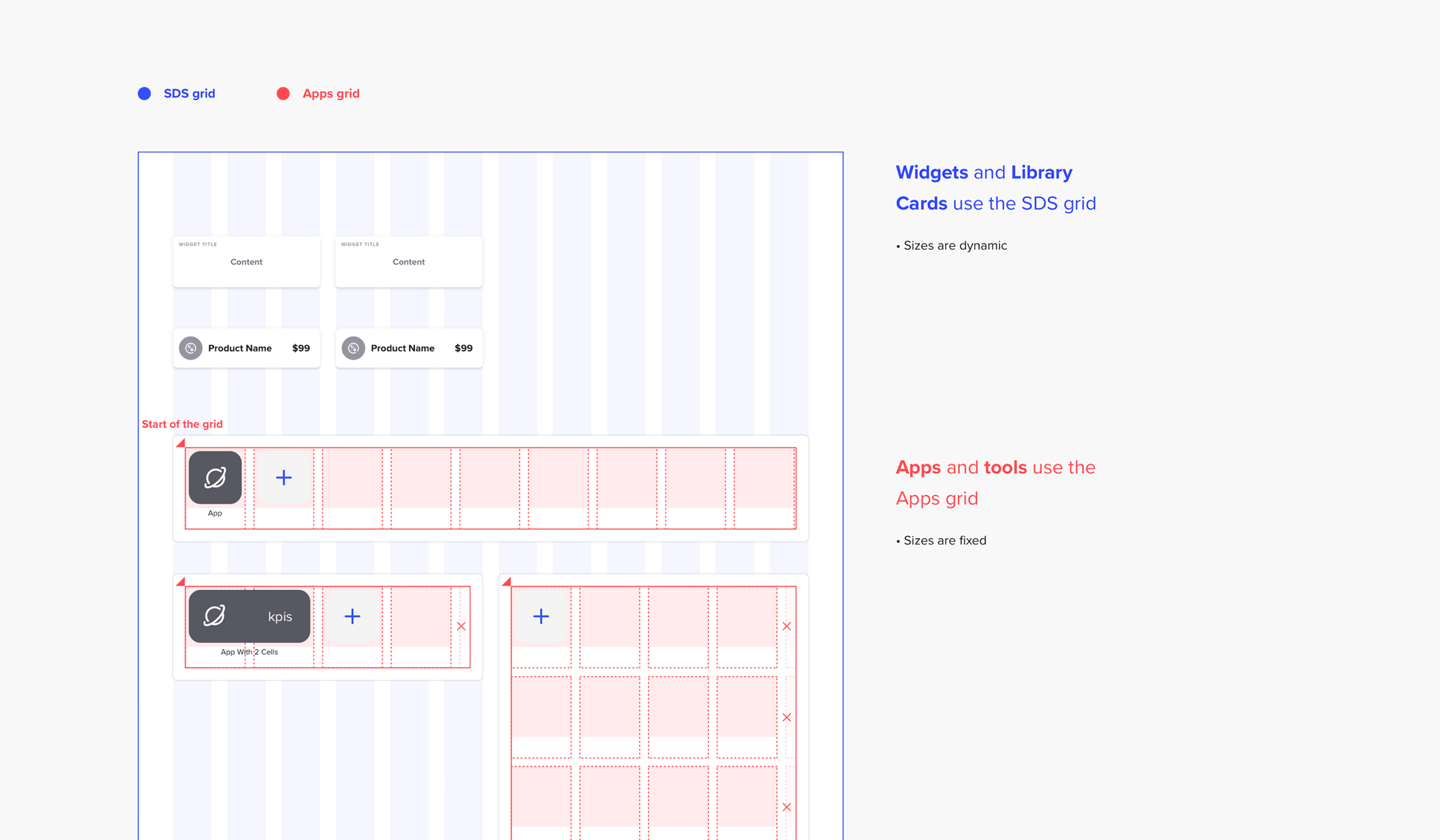Click the first Product Name $99 card
1440x840 pixels.
(246, 348)
